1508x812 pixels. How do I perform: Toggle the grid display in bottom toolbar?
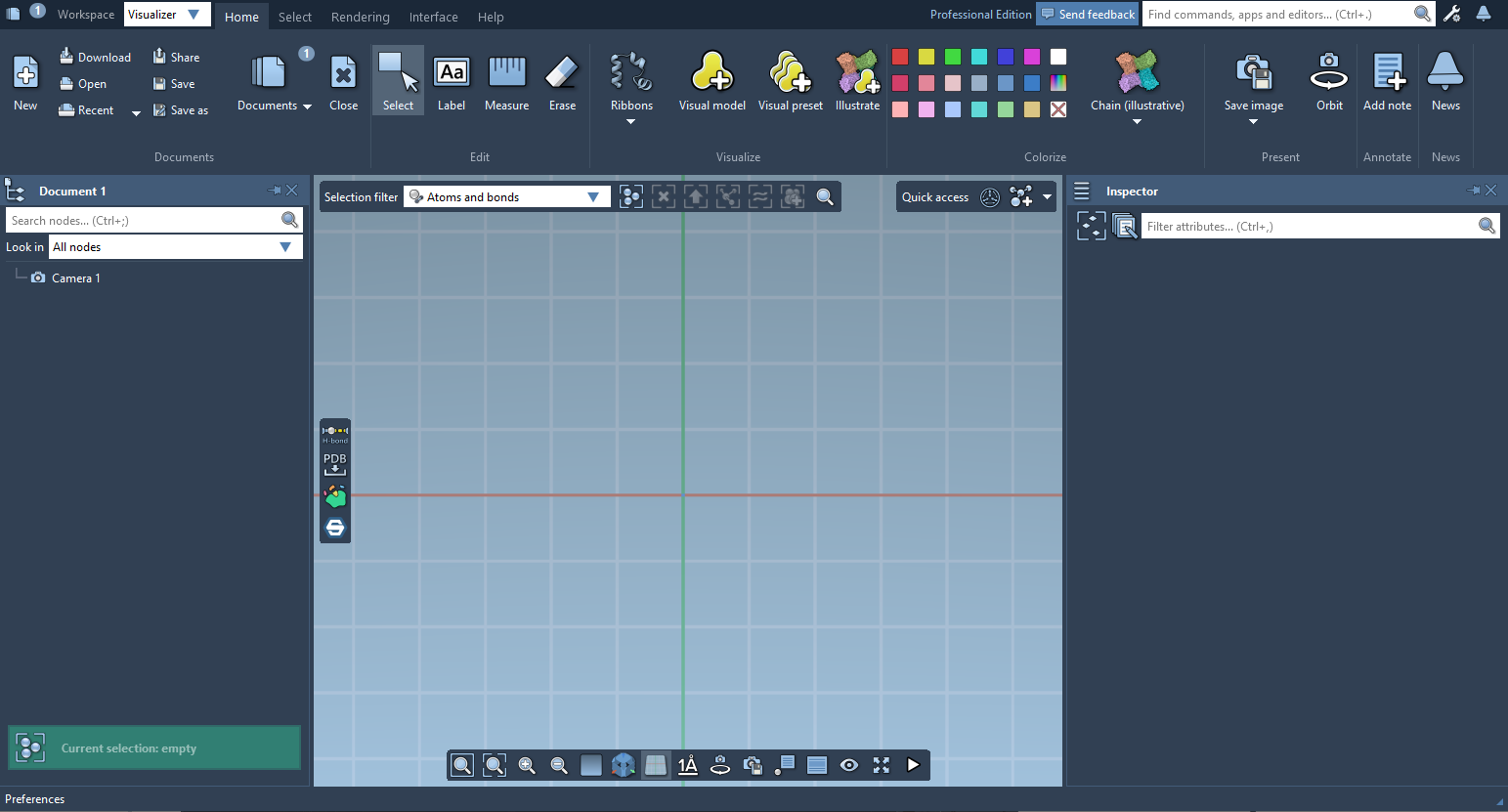(656, 765)
